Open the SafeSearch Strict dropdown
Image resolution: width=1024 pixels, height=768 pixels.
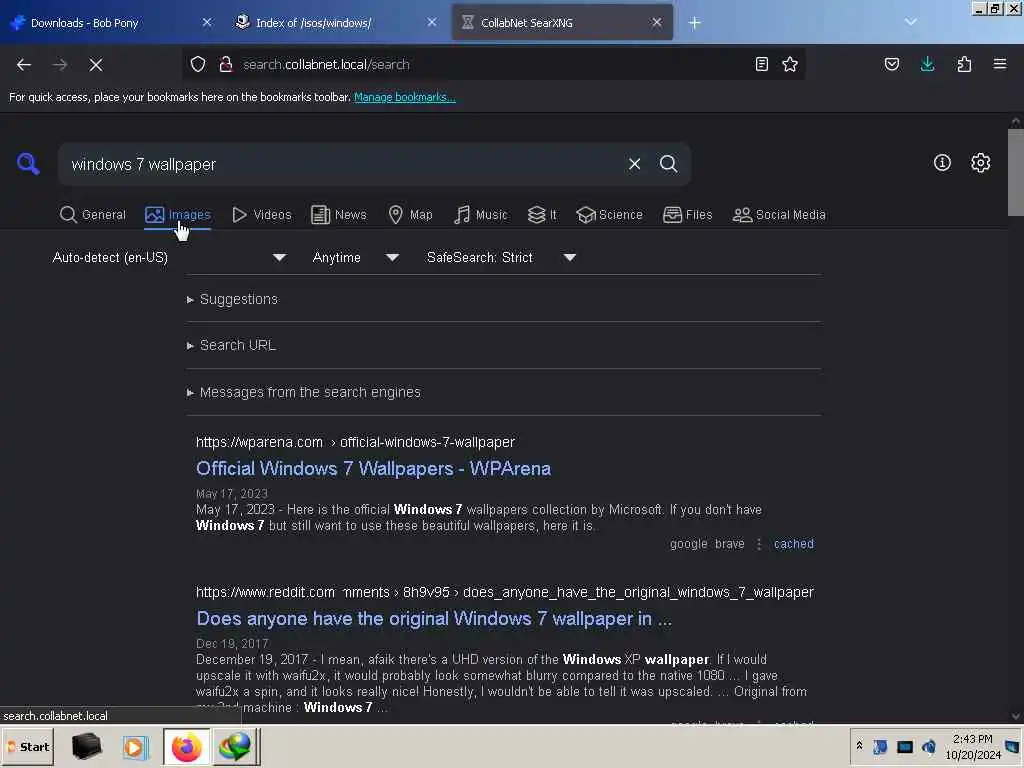pyautogui.click(x=502, y=257)
